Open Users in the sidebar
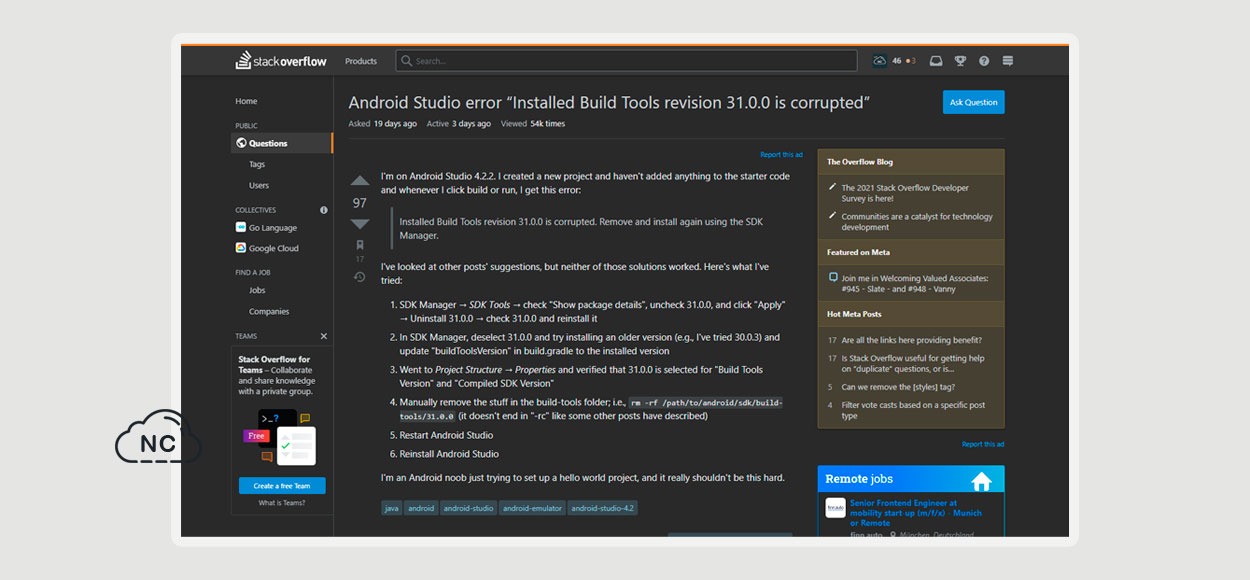The width and height of the screenshot is (1250, 580). tap(259, 185)
